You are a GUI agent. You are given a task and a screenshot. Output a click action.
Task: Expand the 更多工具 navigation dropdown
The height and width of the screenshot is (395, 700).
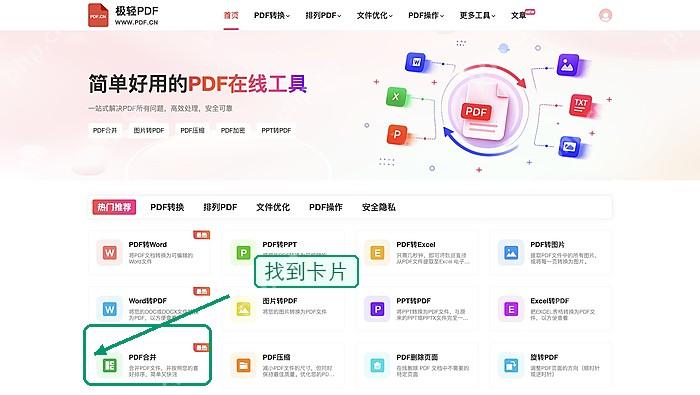point(477,15)
